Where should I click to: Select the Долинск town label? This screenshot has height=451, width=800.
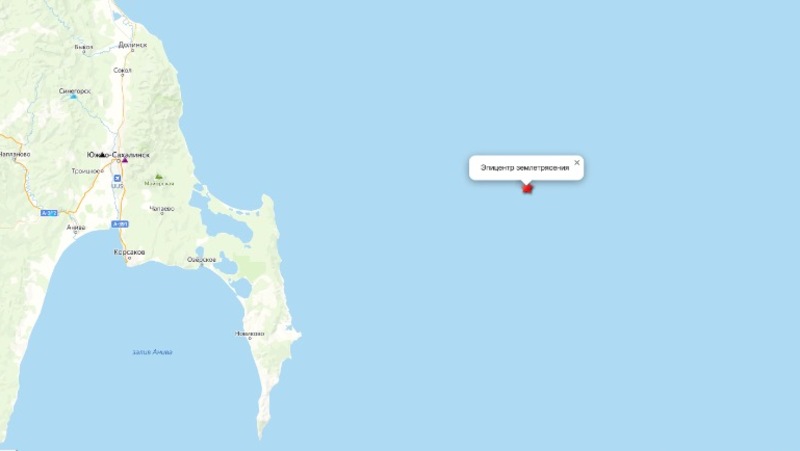tap(133, 45)
